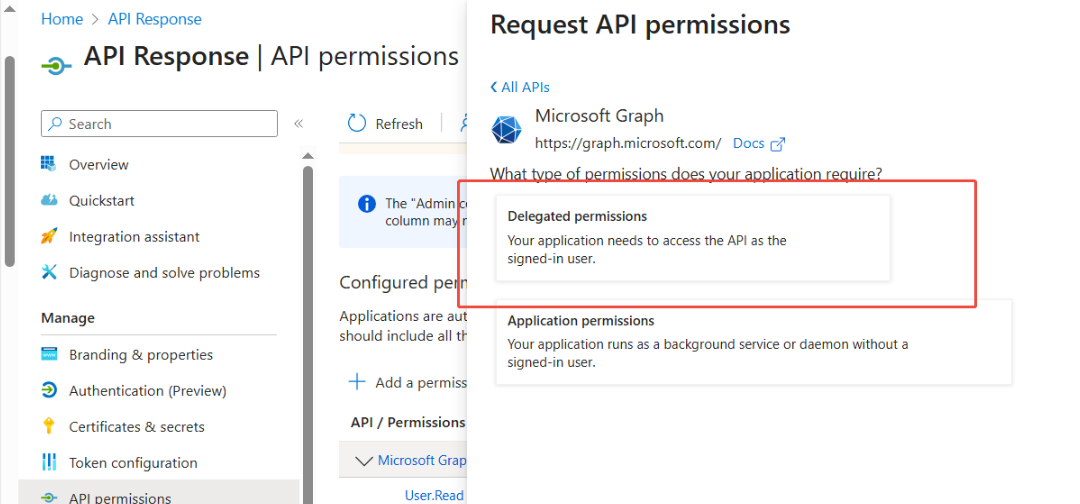Collapse the Microsoft Graph permissions row
1080x504 pixels.
(x=362, y=461)
